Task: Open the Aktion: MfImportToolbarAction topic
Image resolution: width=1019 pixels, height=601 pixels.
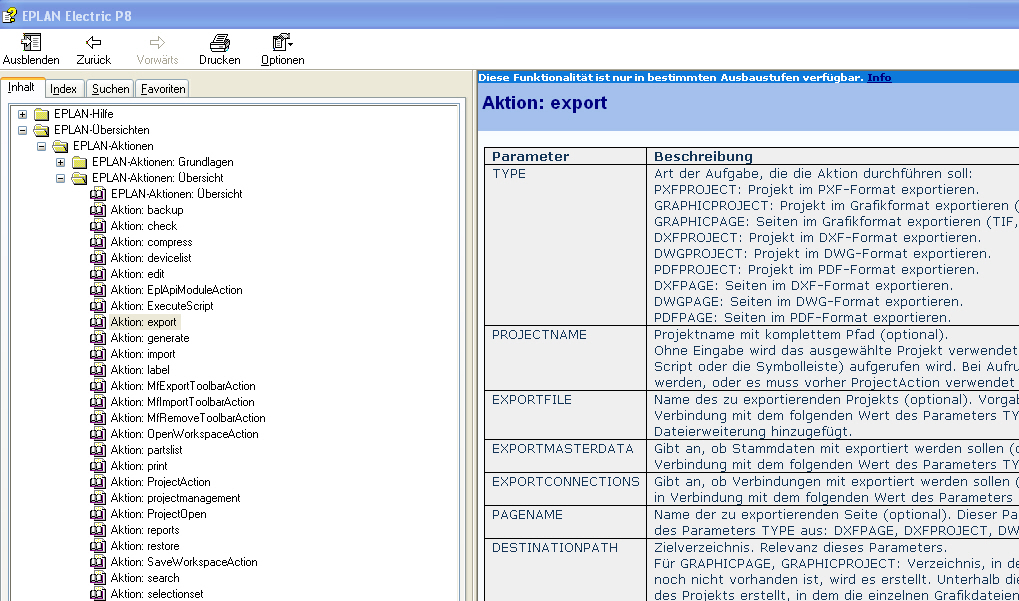Action: coord(182,402)
